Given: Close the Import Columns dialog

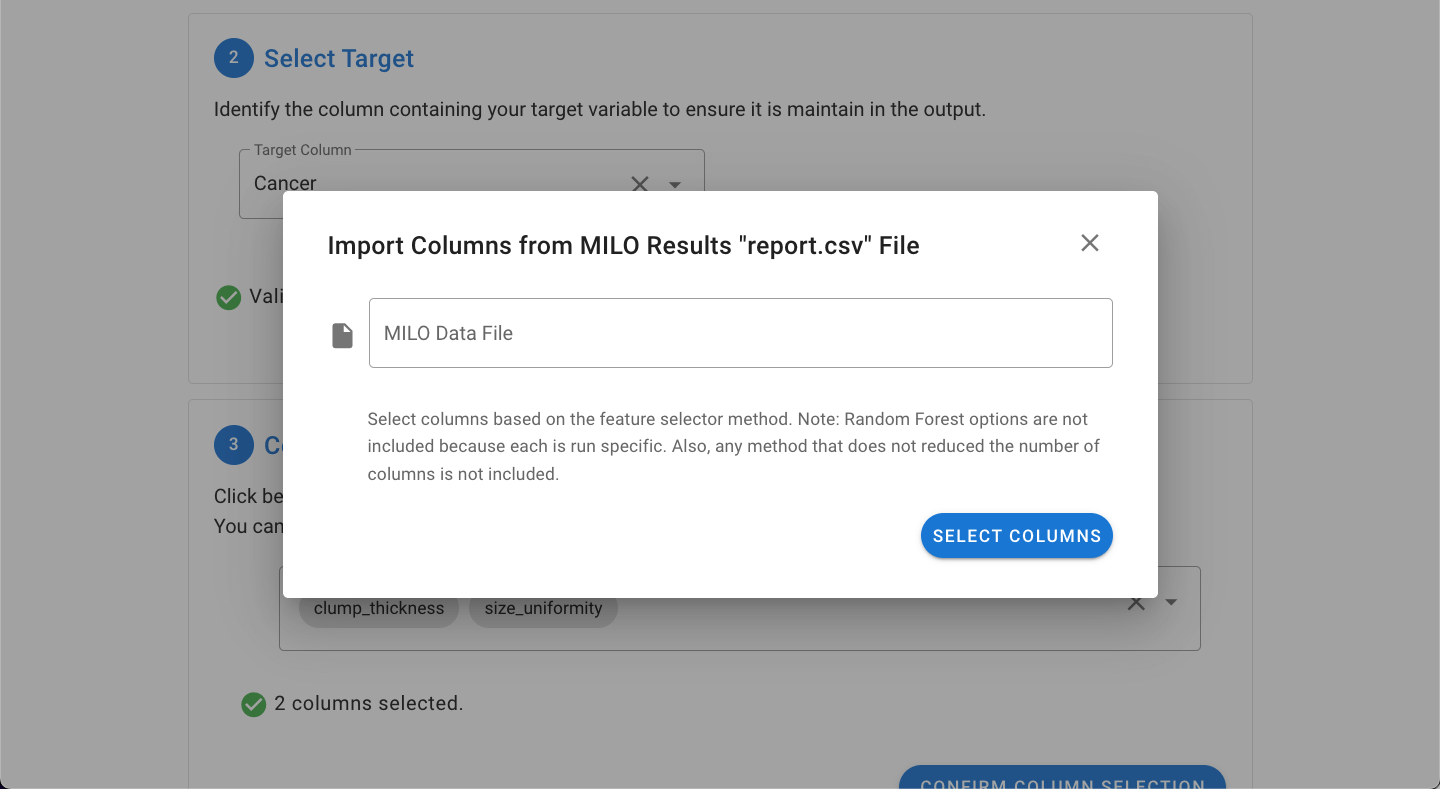Looking at the screenshot, I should (1090, 243).
